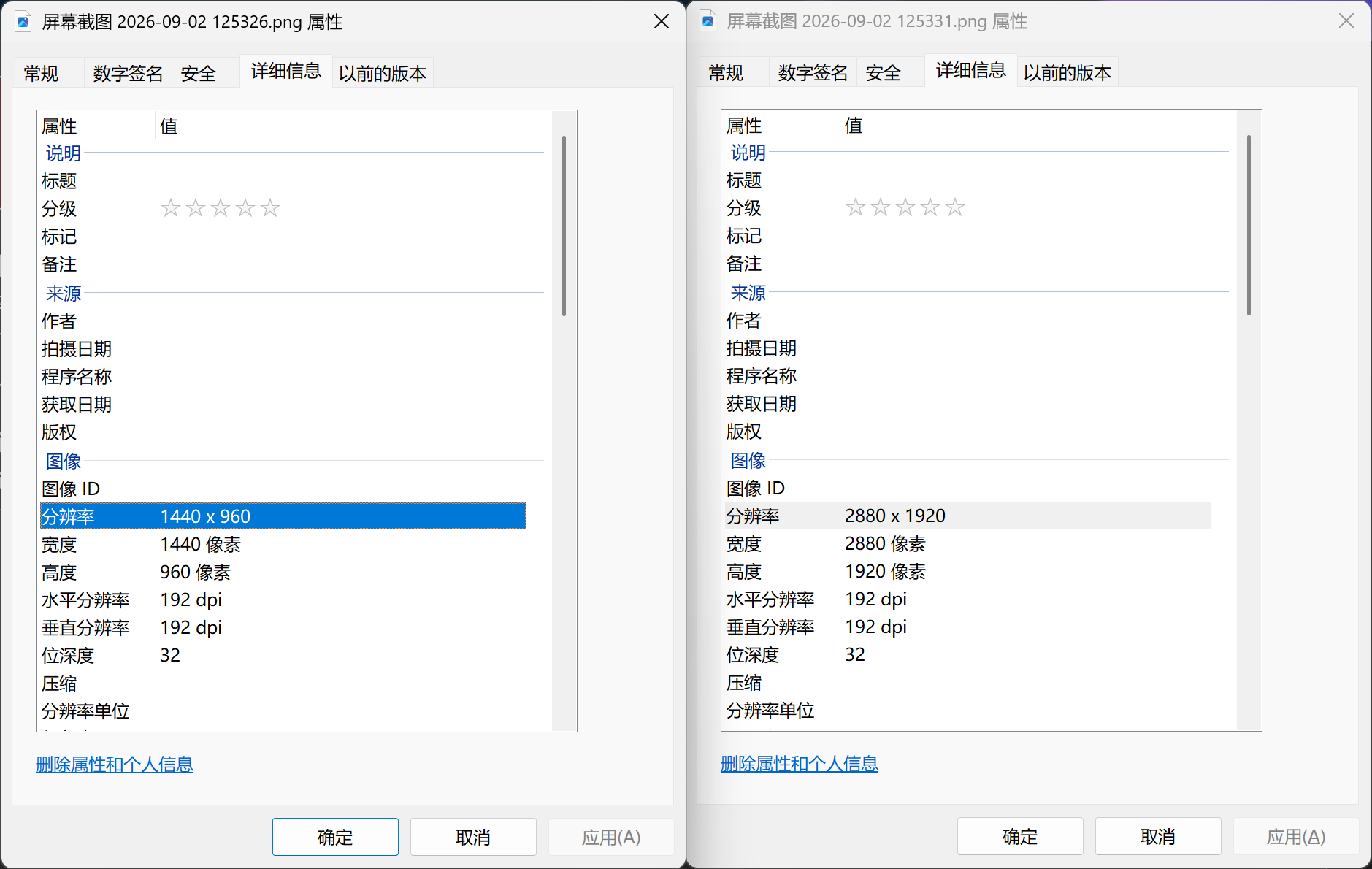The height and width of the screenshot is (869, 1372).
Task: Select 2880 x 1920 resolution row
Action: [968, 516]
